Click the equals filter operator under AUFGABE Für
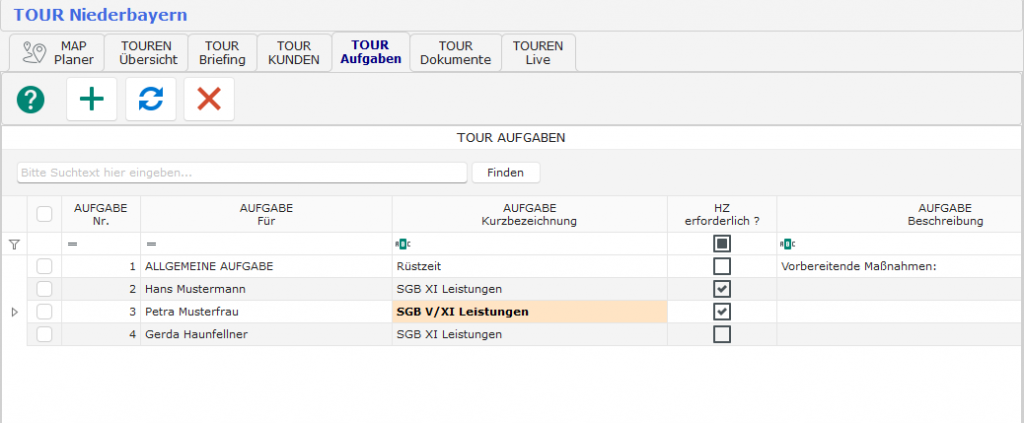The image size is (1024, 423). [x=151, y=244]
